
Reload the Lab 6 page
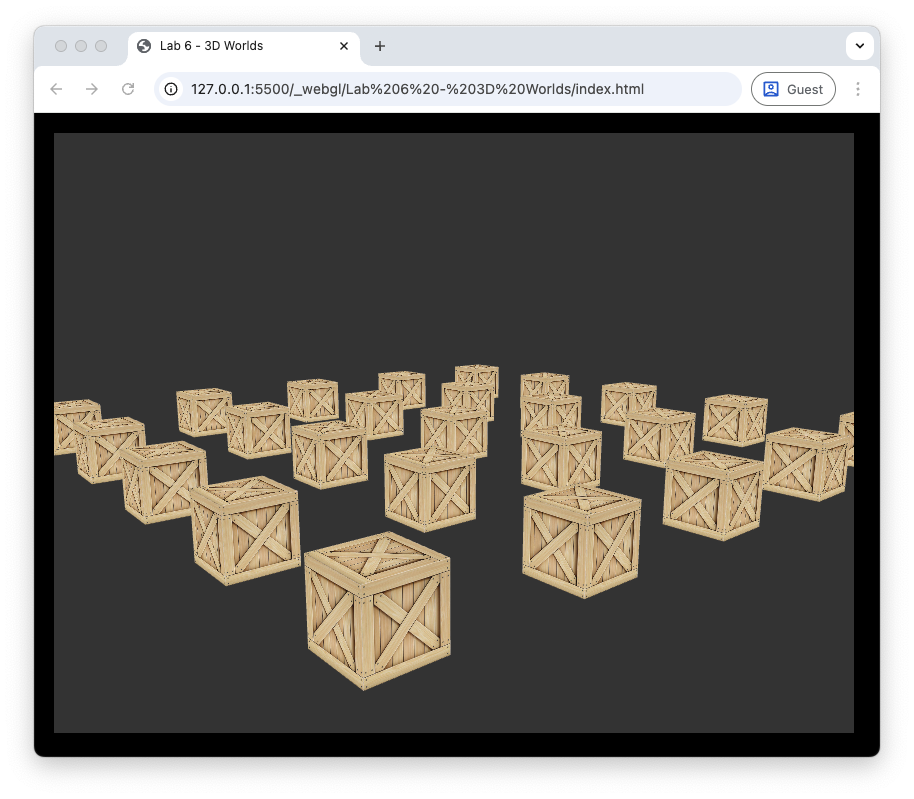coord(128,89)
